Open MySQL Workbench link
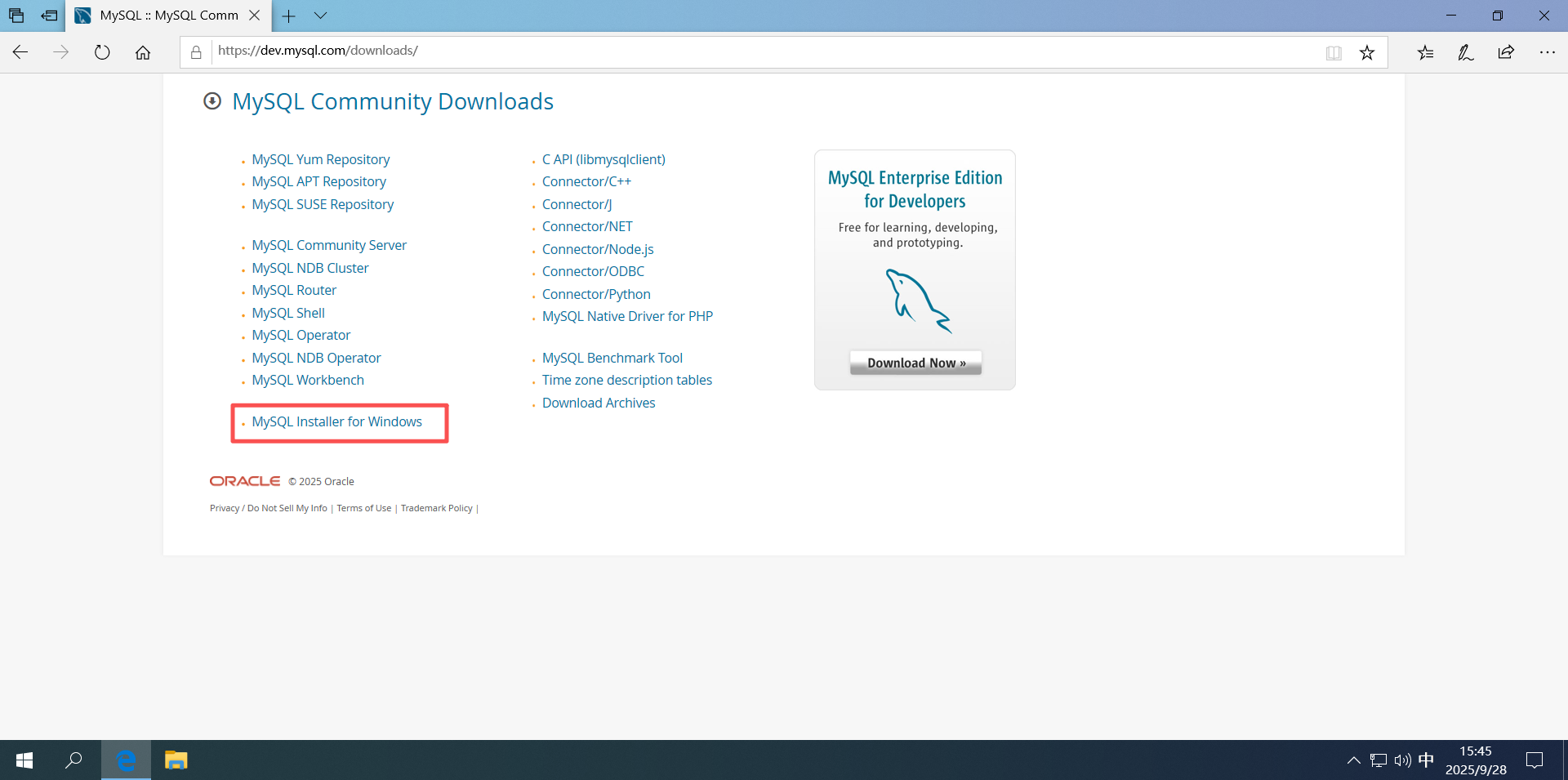1568x780 pixels. (308, 380)
